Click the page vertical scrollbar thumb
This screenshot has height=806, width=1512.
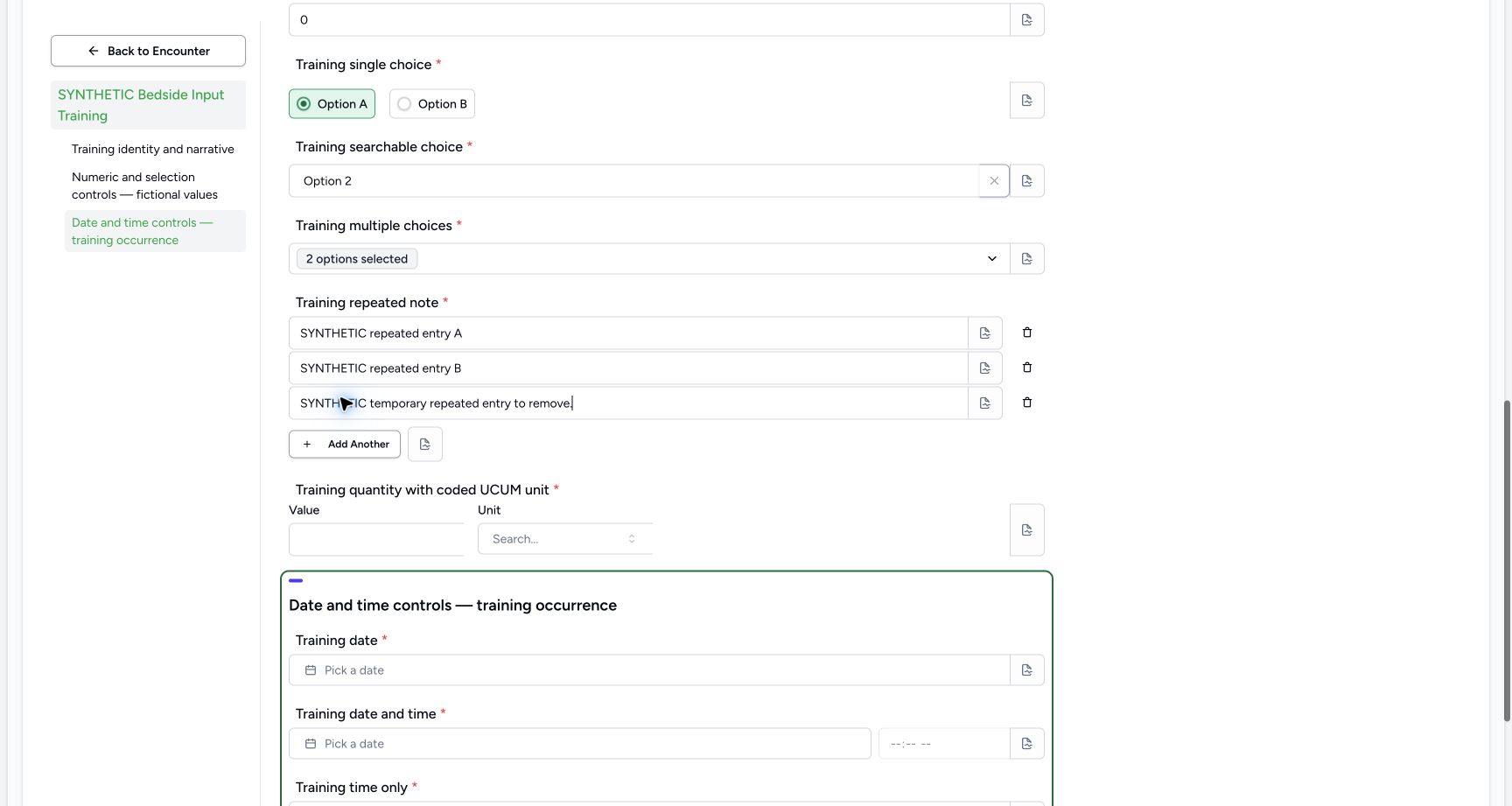1507,560
